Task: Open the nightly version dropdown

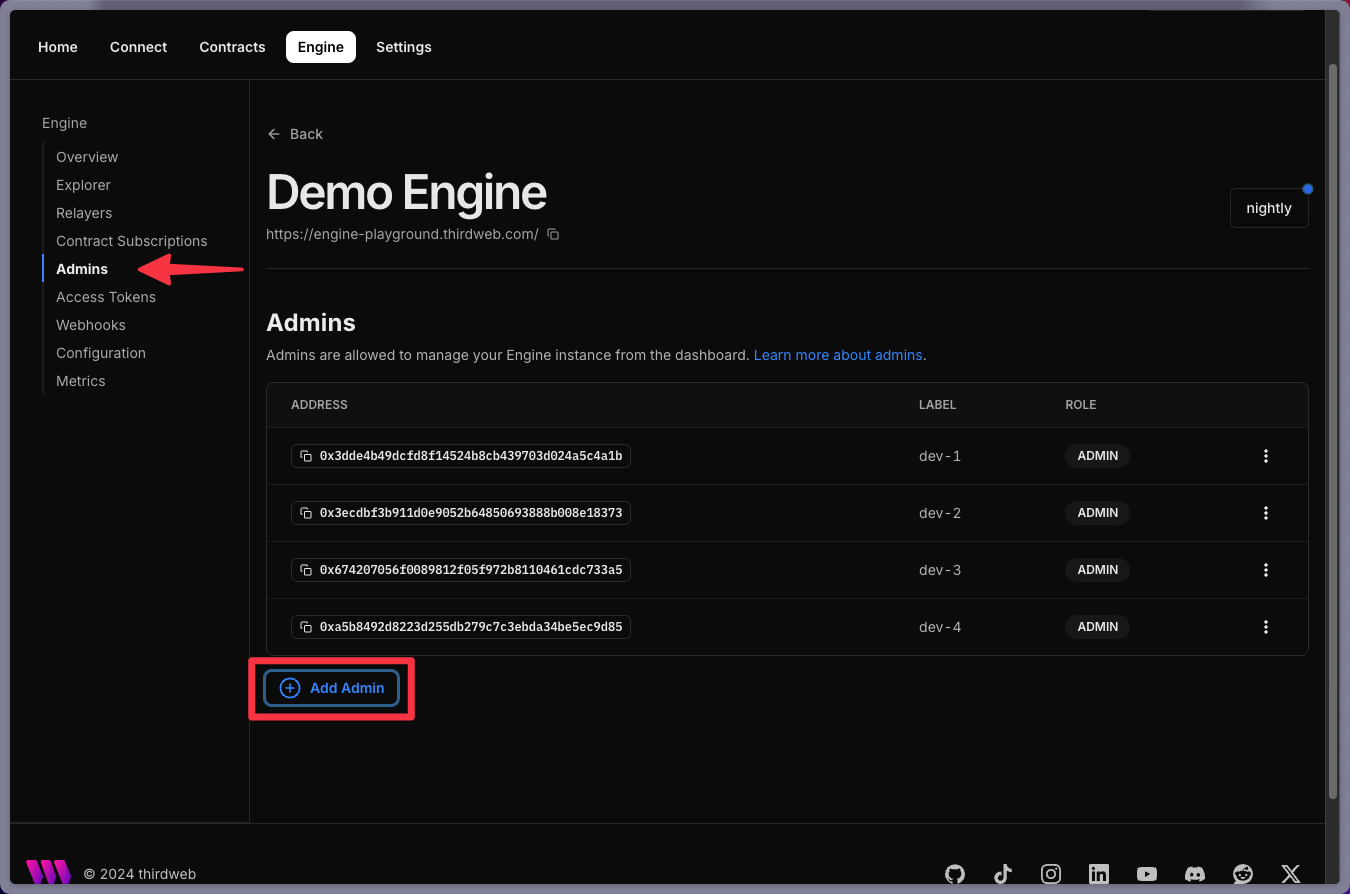Action: point(1269,208)
